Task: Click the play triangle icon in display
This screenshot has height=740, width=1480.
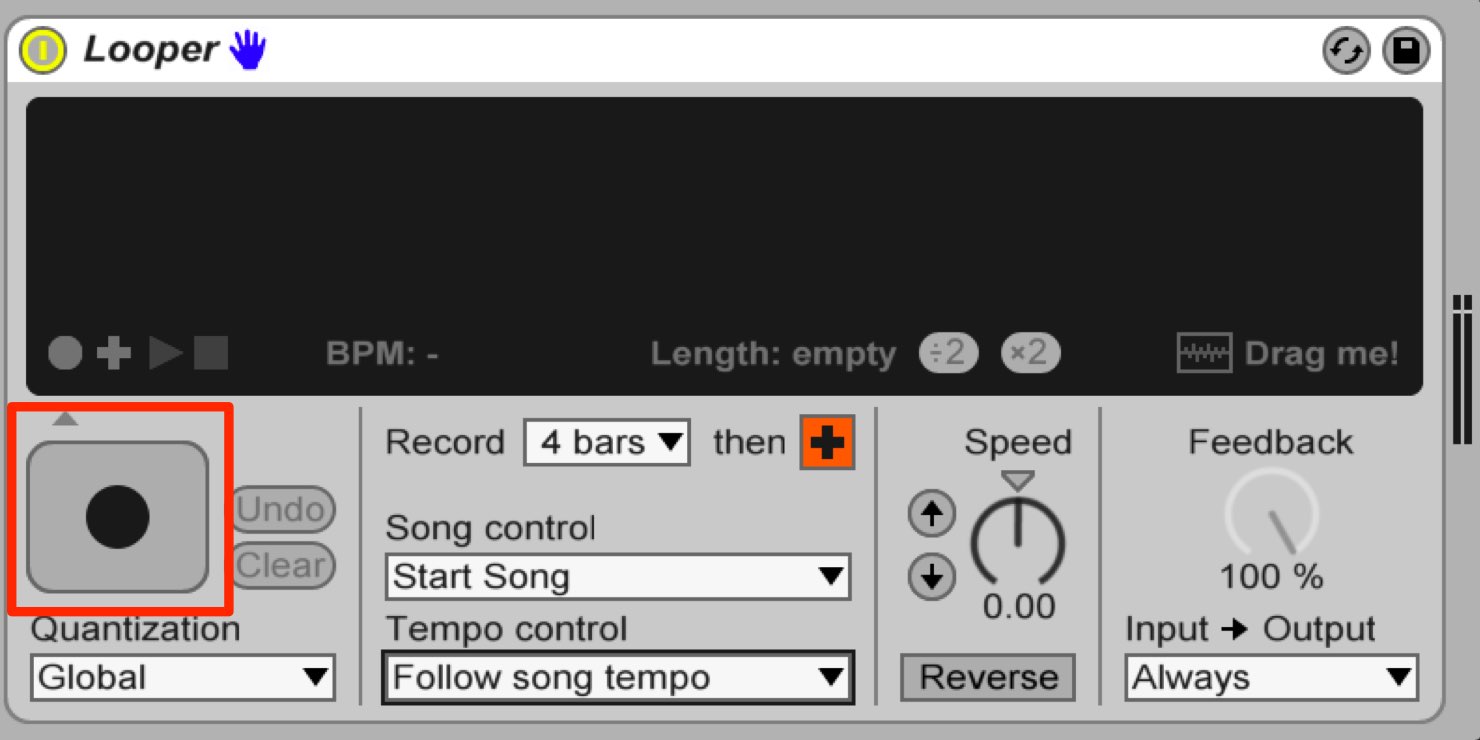Action: pyautogui.click(x=166, y=353)
